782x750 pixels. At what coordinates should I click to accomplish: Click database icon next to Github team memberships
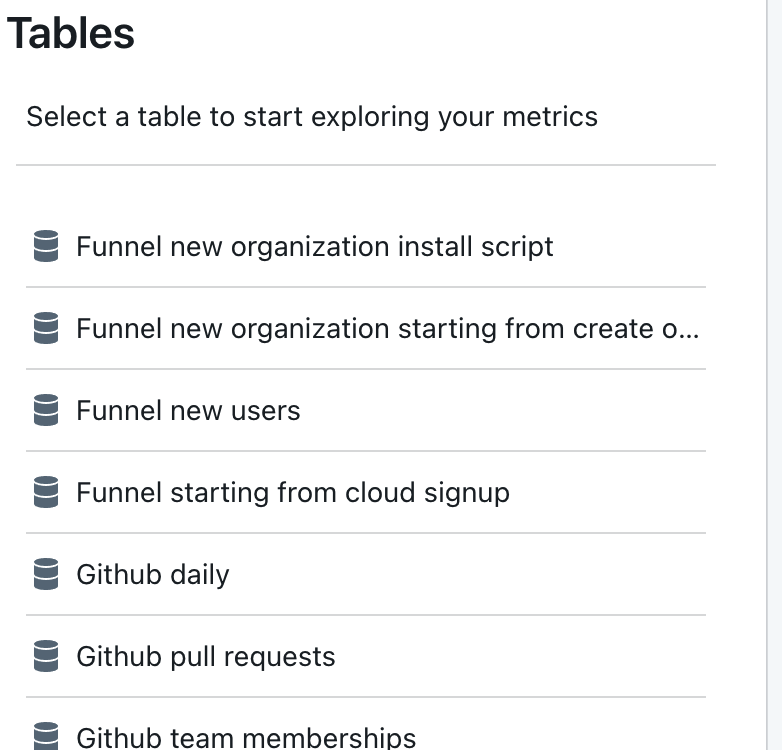pos(46,736)
